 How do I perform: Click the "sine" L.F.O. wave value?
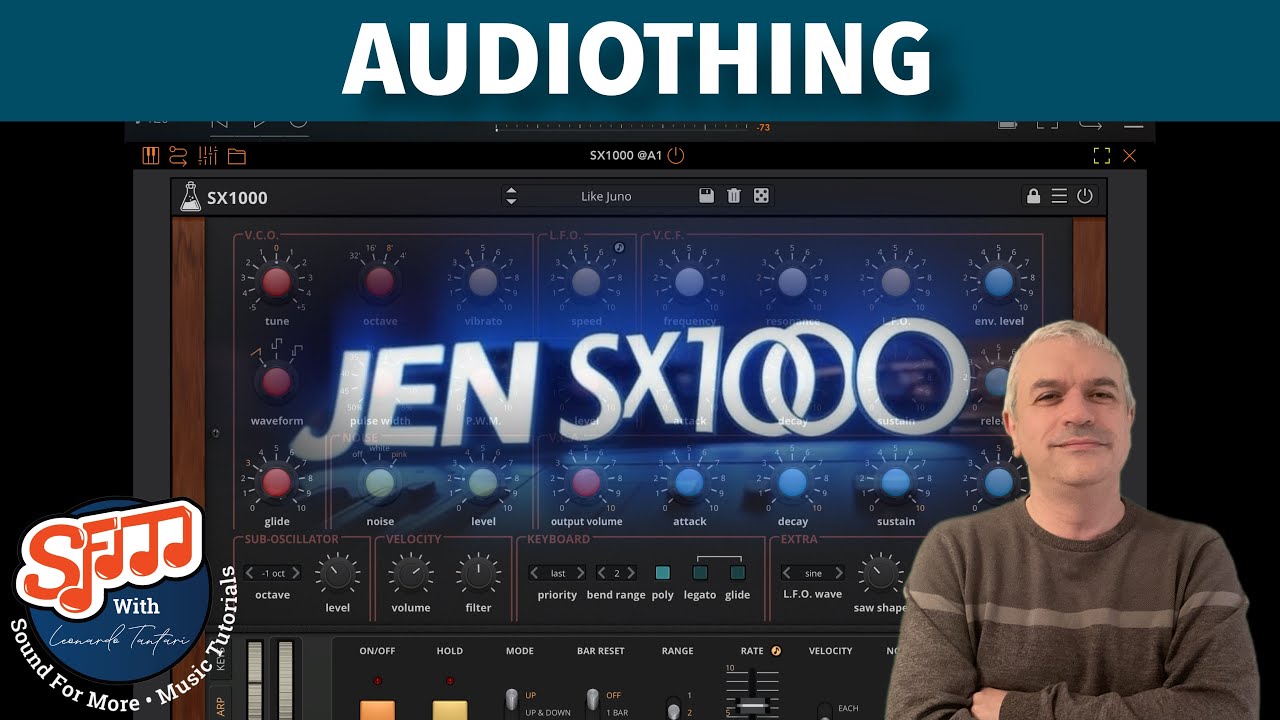coord(813,573)
